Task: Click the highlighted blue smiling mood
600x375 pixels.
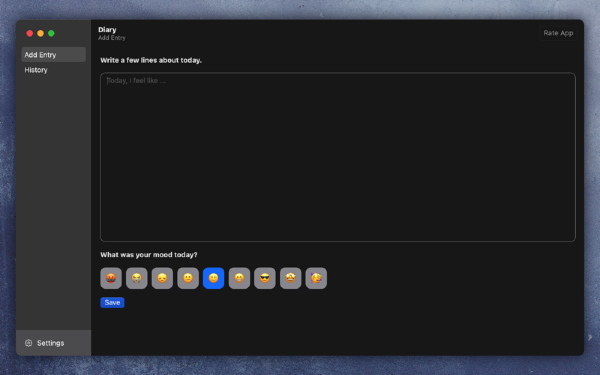Action: click(214, 278)
